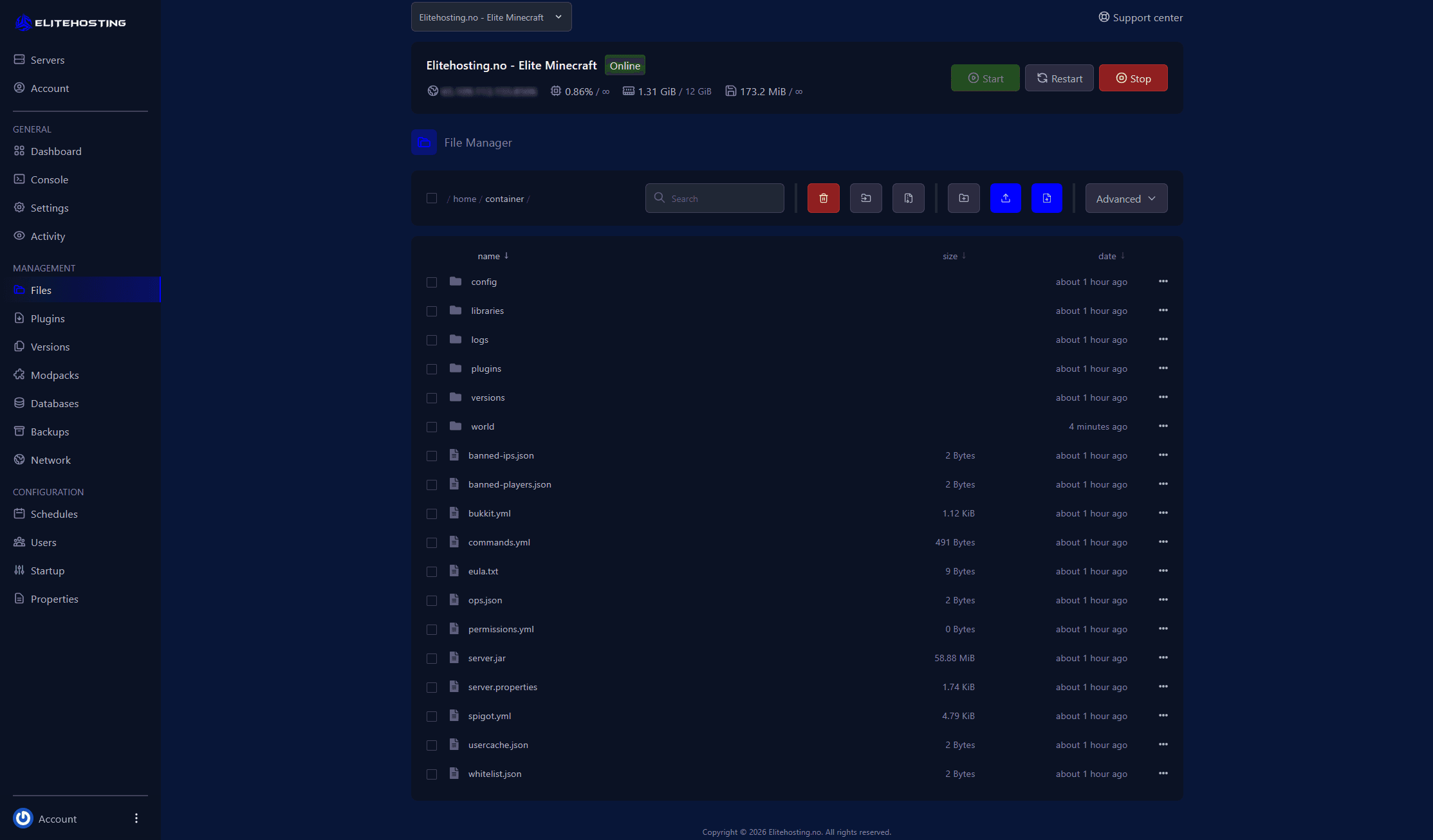1433x840 pixels.
Task: Click the green Start button
Action: pos(985,78)
